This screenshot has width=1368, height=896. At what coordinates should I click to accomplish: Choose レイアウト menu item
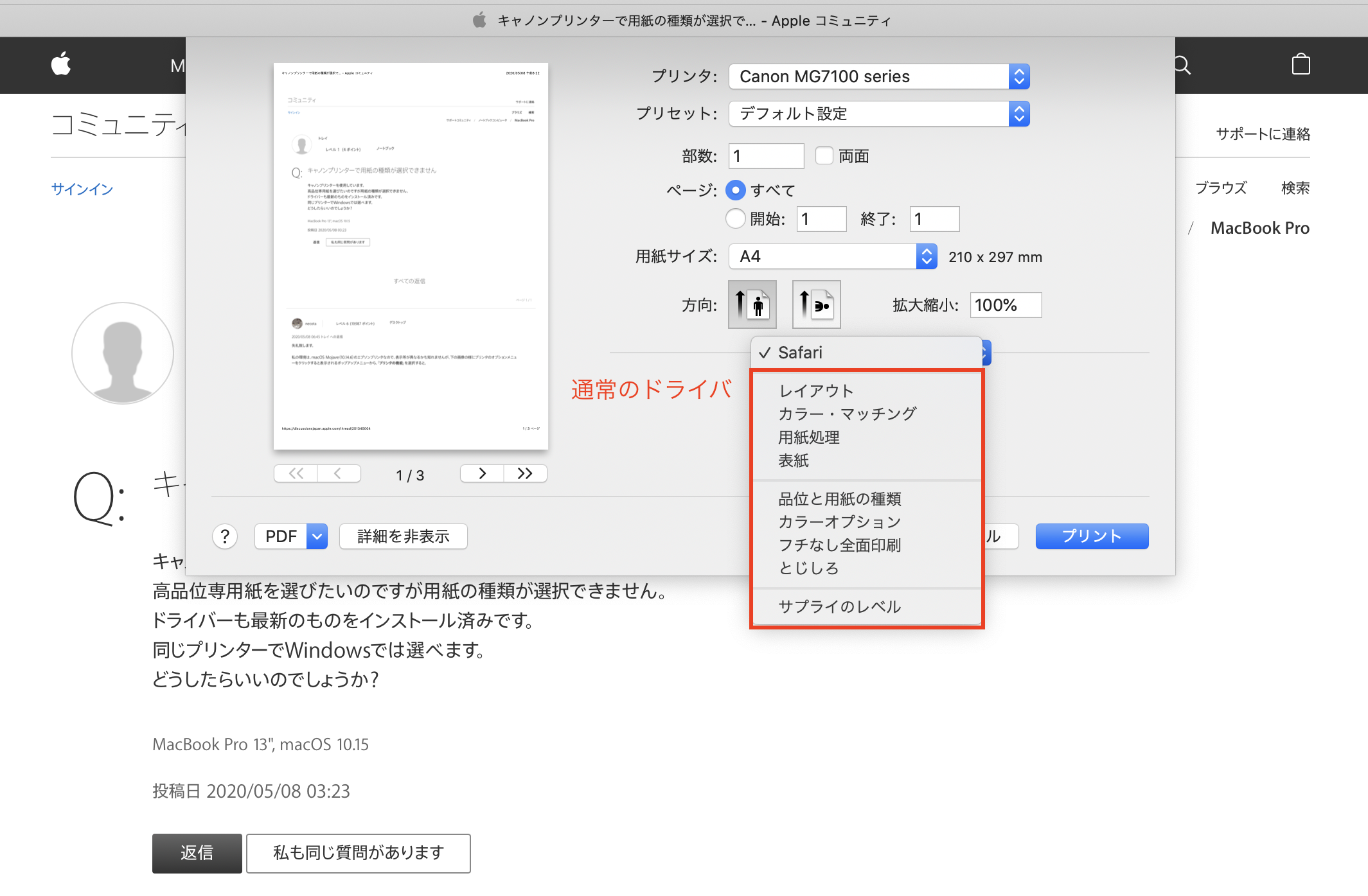click(866, 391)
